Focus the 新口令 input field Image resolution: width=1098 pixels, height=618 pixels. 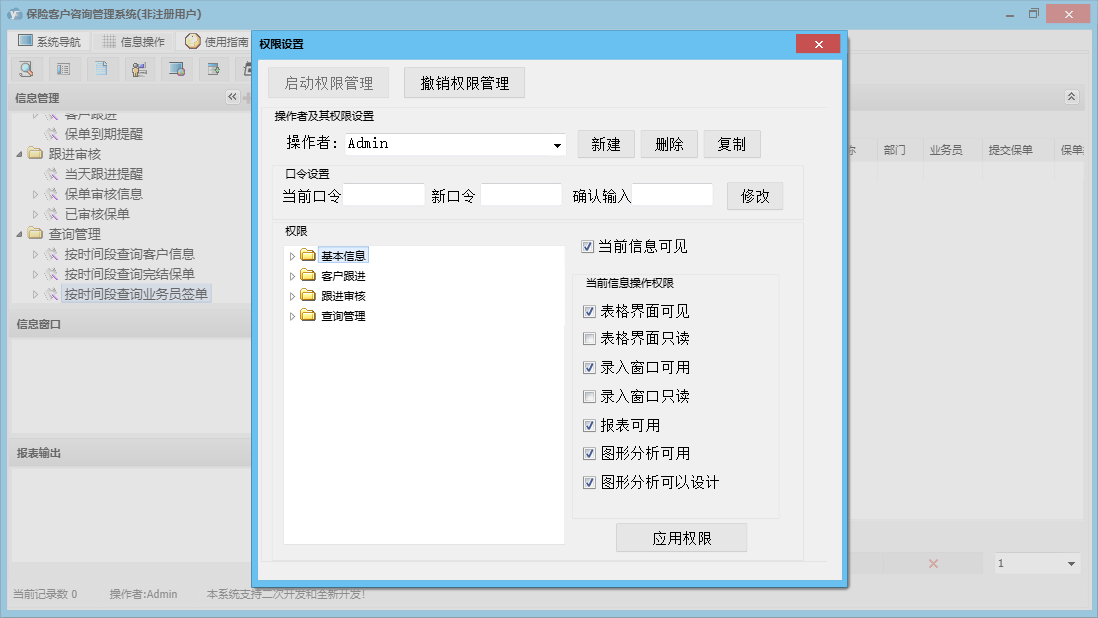coord(521,195)
